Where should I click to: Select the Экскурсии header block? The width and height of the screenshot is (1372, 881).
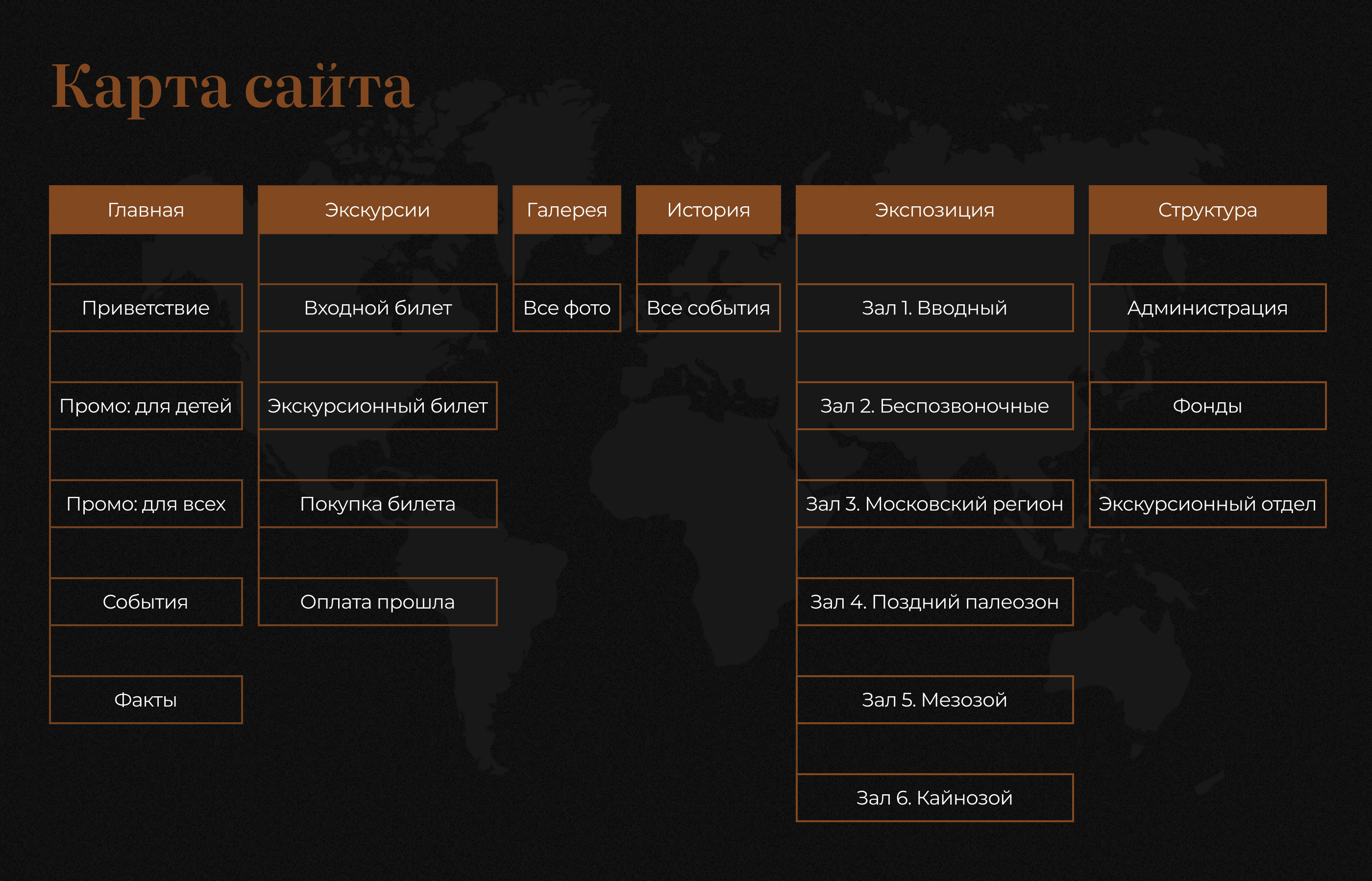(x=378, y=210)
